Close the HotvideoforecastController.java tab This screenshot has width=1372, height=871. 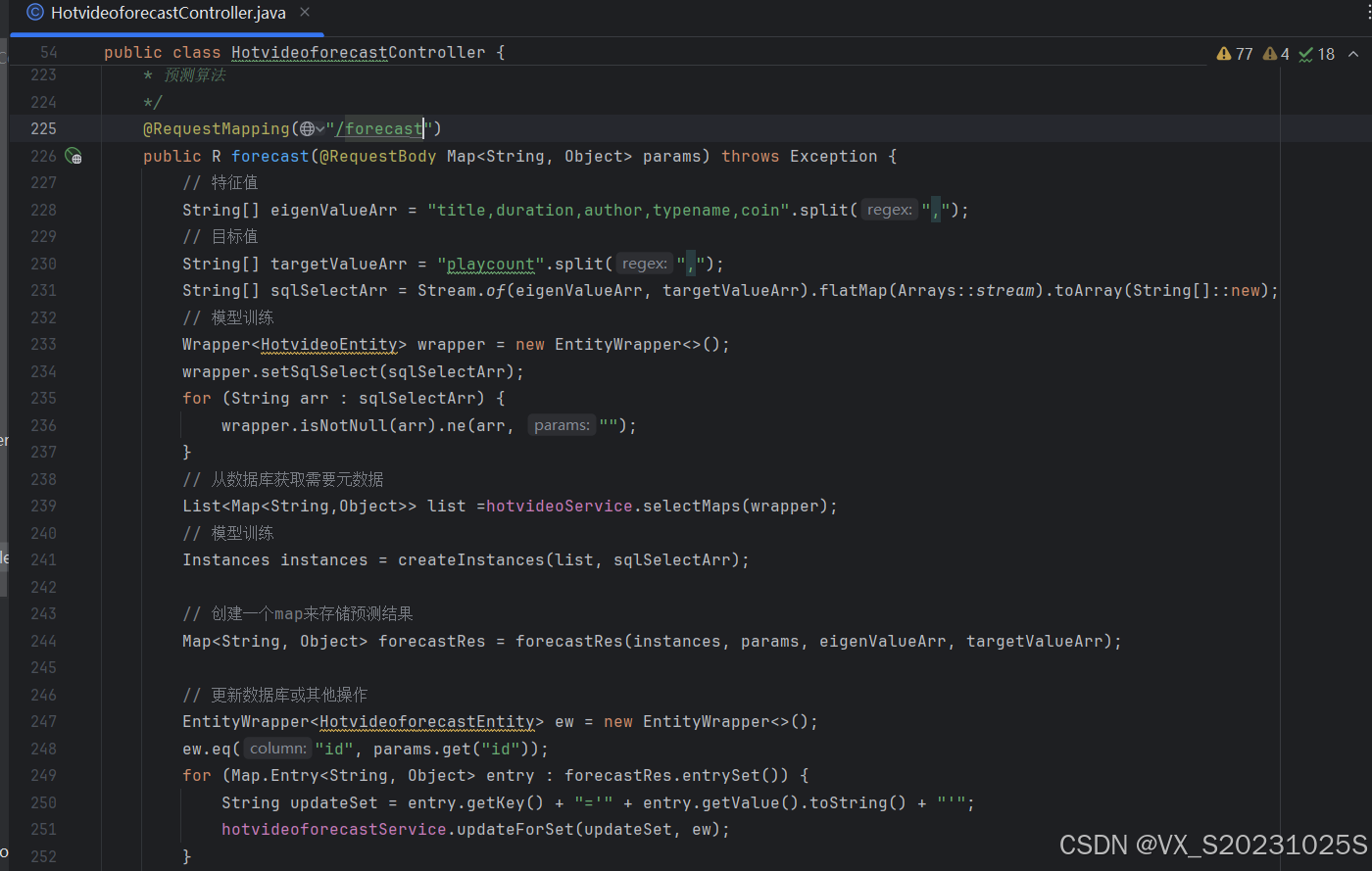pos(305,13)
